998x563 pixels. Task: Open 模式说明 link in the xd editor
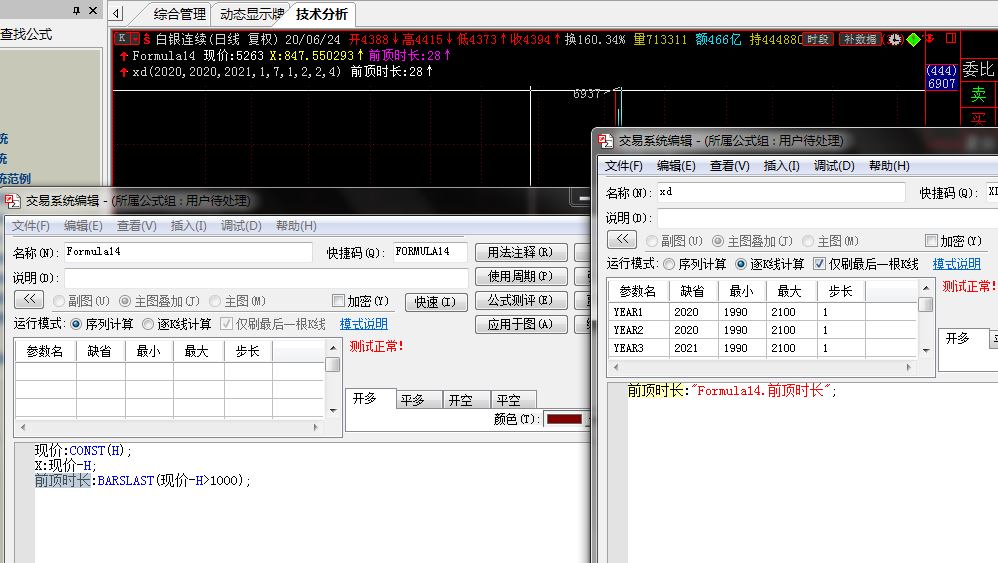pos(956,264)
